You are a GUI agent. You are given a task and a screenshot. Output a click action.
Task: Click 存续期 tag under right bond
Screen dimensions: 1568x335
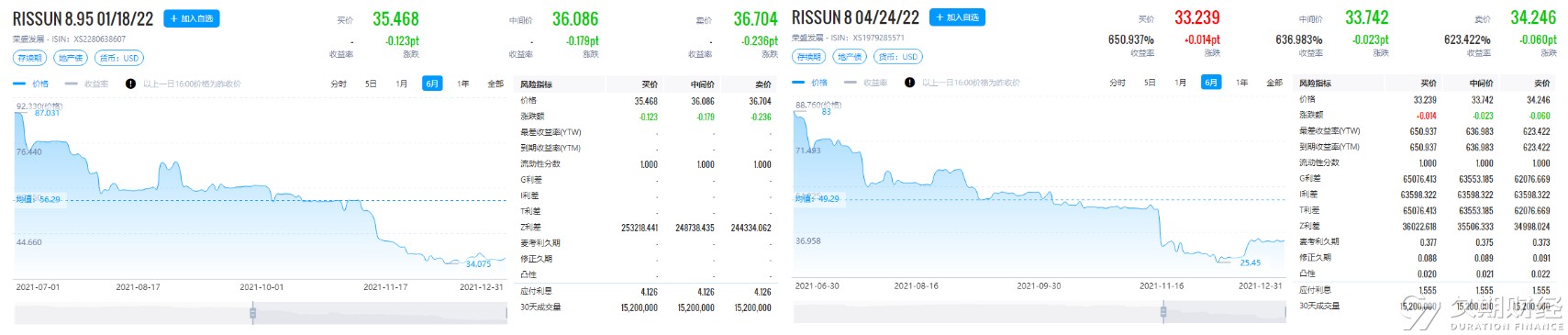pyautogui.click(x=809, y=57)
